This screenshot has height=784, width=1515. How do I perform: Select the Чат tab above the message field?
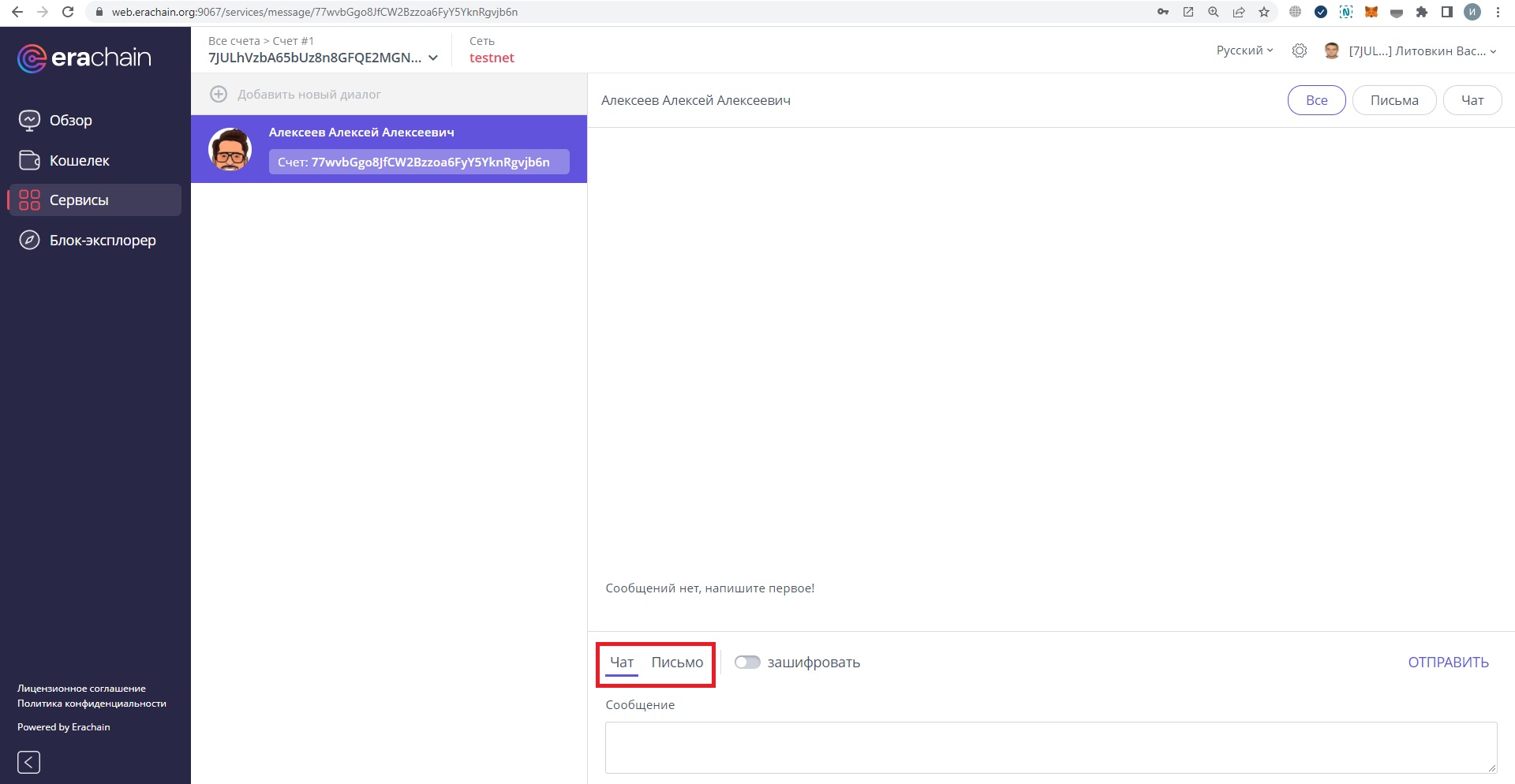pyautogui.click(x=622, y=663)
